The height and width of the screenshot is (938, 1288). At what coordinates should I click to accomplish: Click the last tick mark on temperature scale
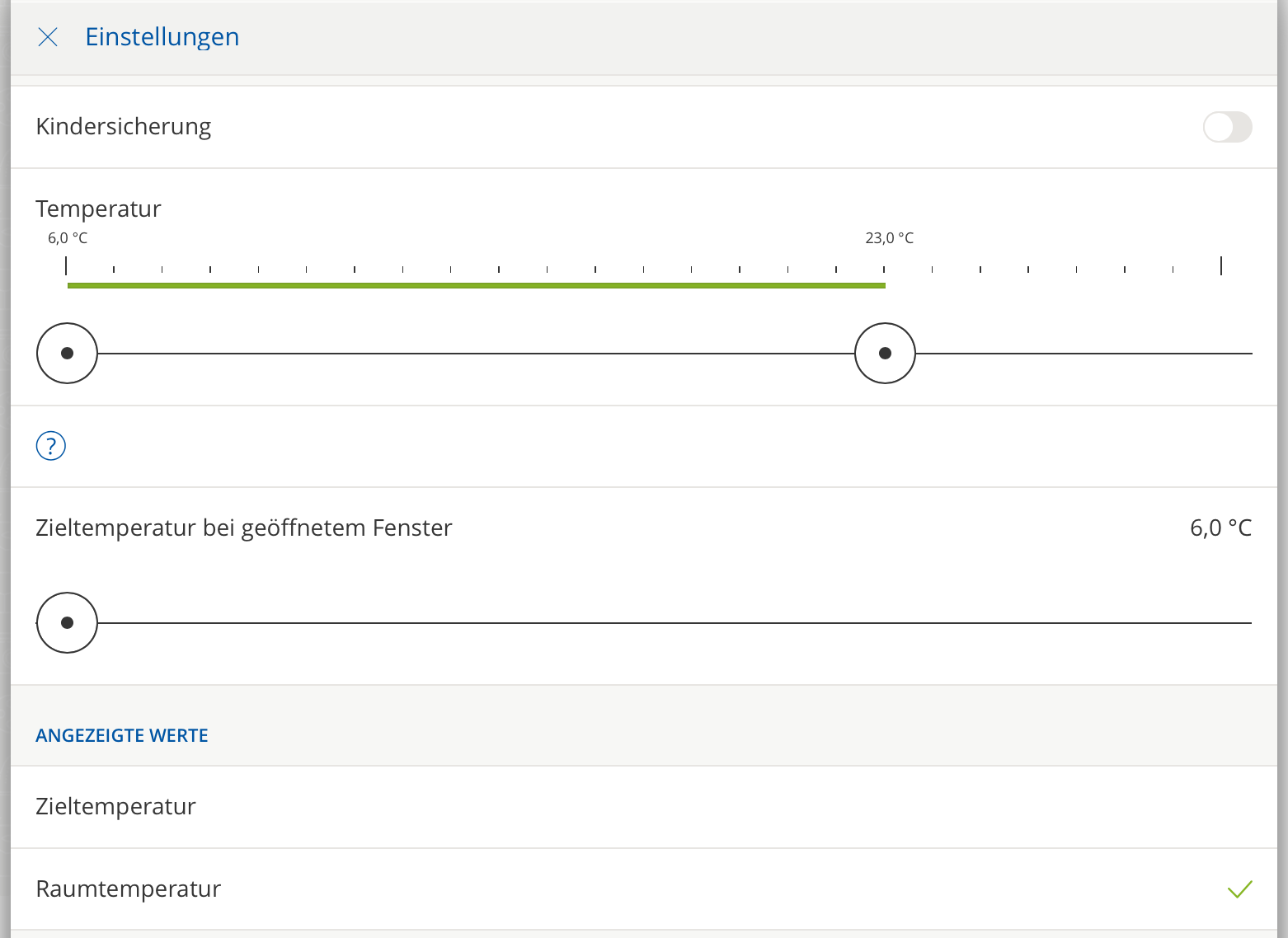coord(1221,265)
